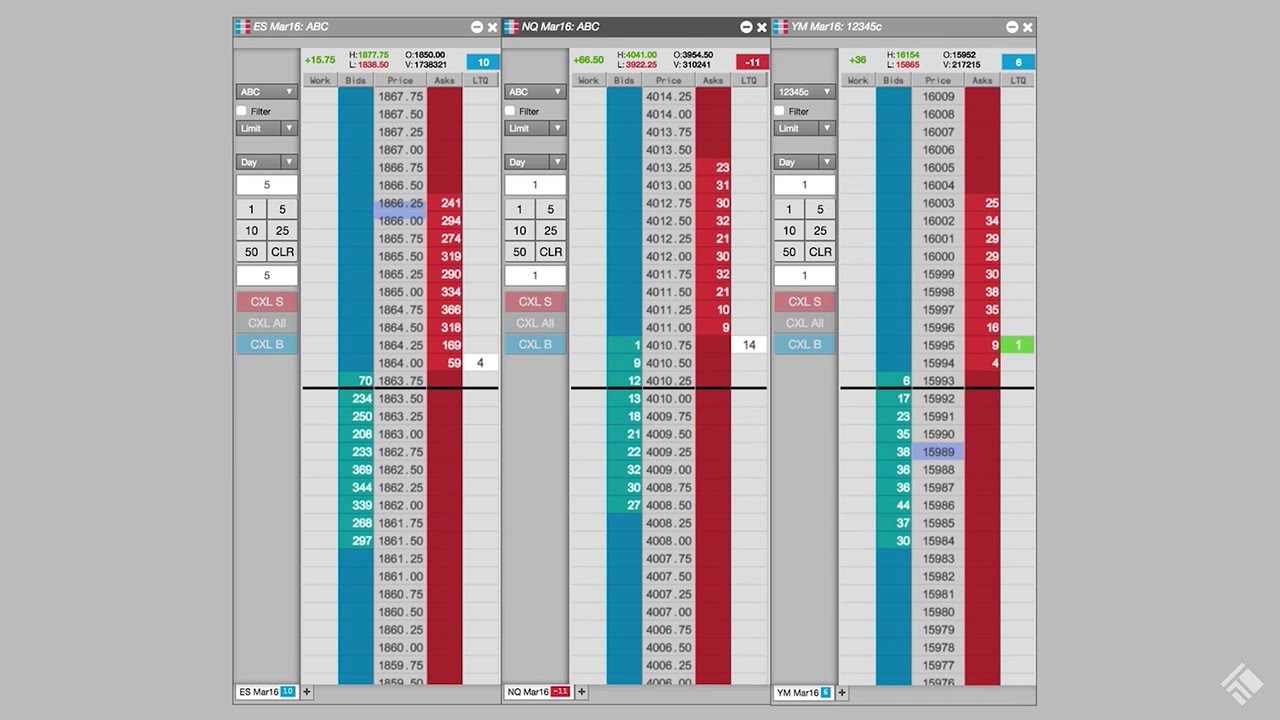
Task: Add a new tab next to YM Mar16
Action: (842, 692)
